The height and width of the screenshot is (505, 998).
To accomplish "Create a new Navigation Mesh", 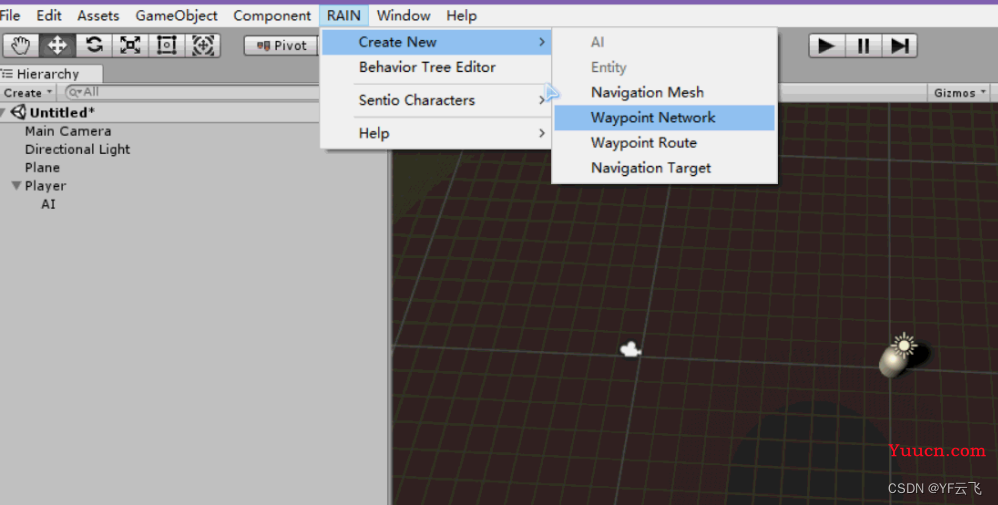I will [x=664, y=92].
